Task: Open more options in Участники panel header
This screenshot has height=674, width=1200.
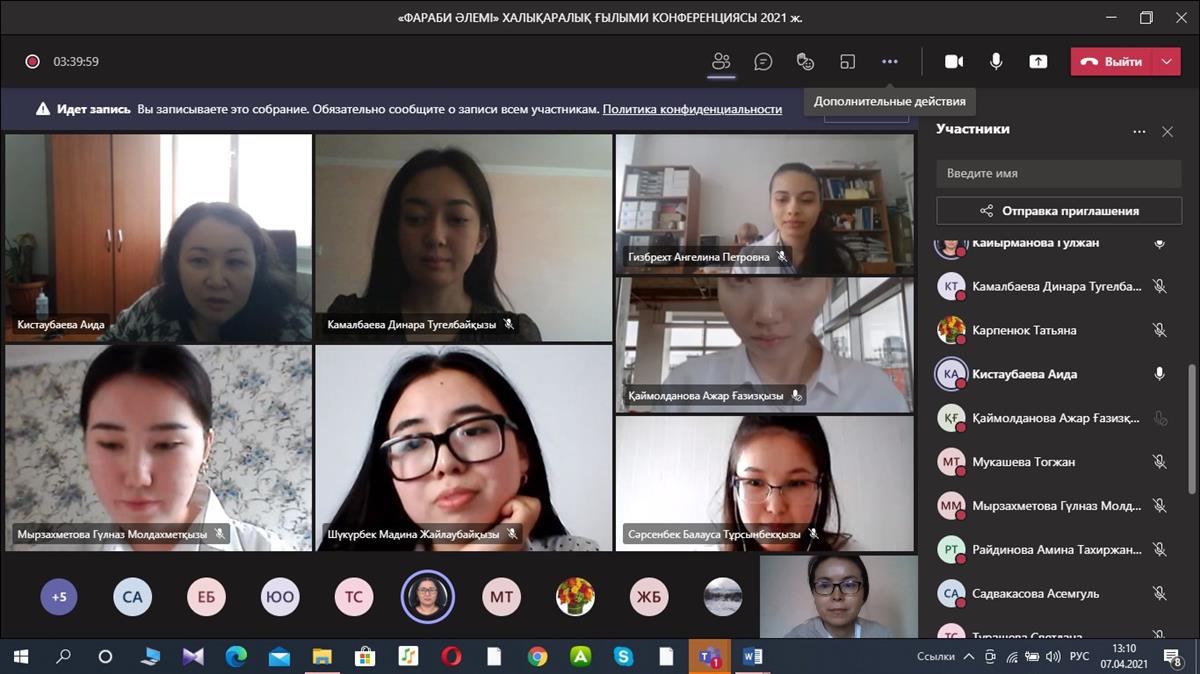Action: point(1139,131)
